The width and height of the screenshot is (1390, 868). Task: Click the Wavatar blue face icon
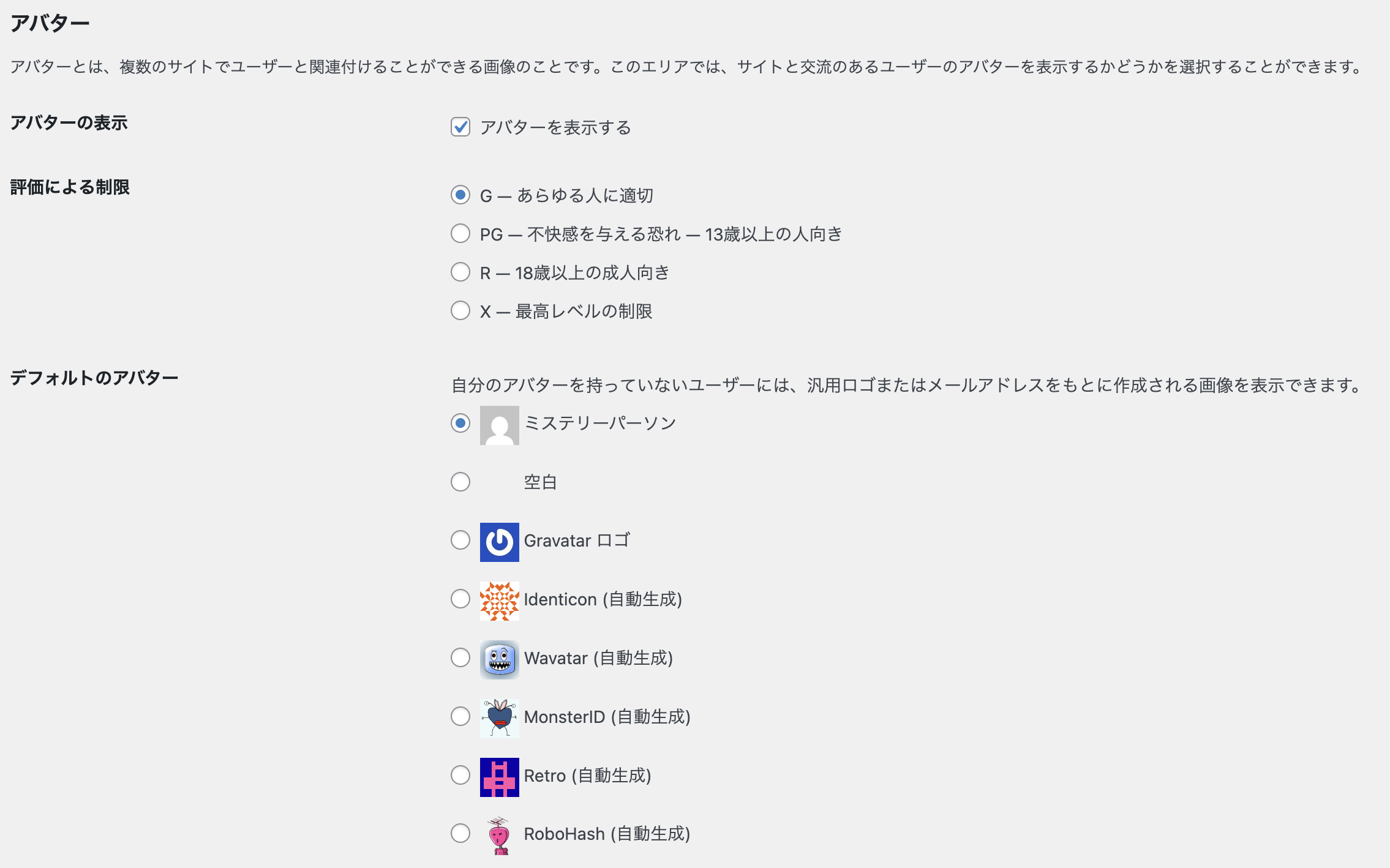pyautogui.click(x=499, y=659)
